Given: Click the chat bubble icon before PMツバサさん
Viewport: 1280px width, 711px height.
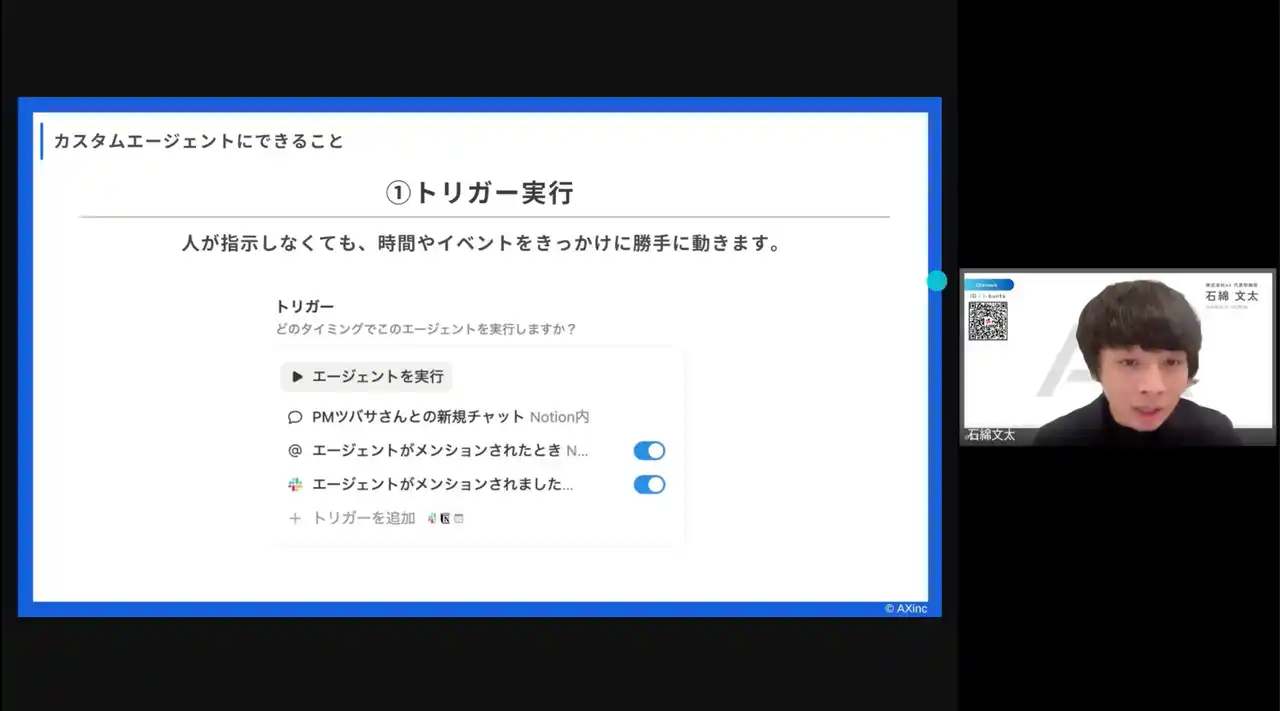Looking at the screenshot, I should click(295, 417).
